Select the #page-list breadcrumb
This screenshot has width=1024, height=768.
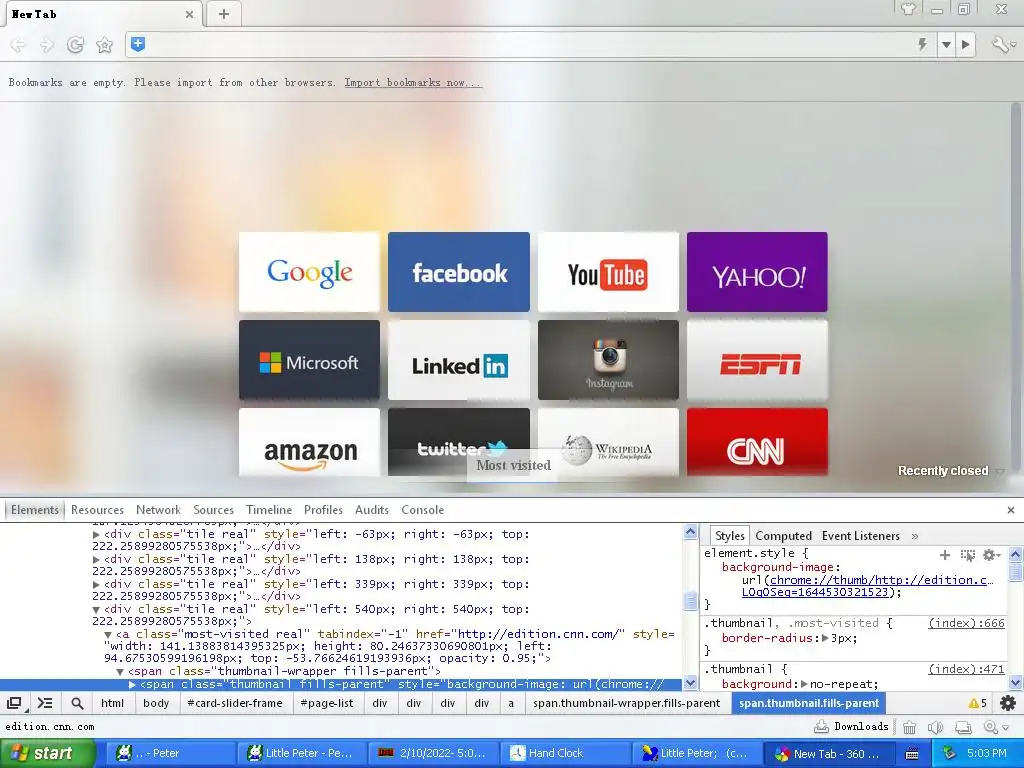coord(327,703)
